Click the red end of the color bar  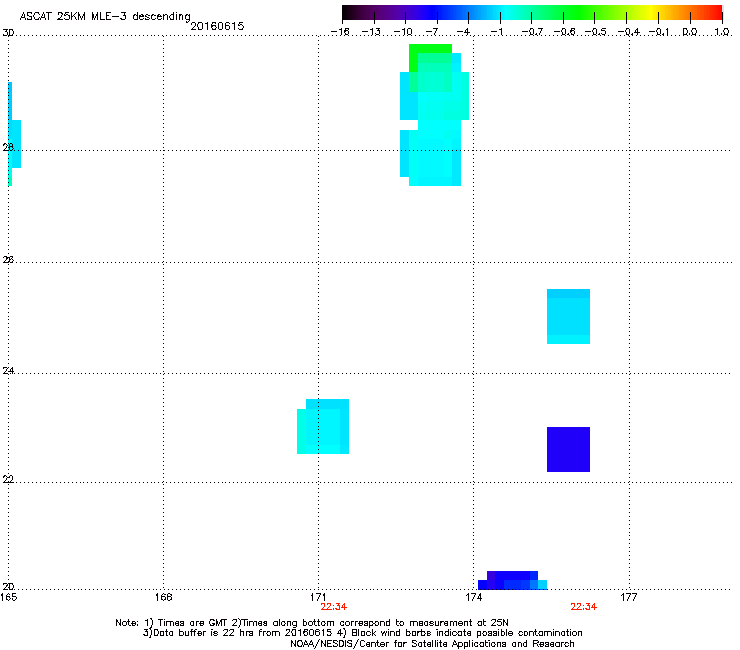coord(716,12)
